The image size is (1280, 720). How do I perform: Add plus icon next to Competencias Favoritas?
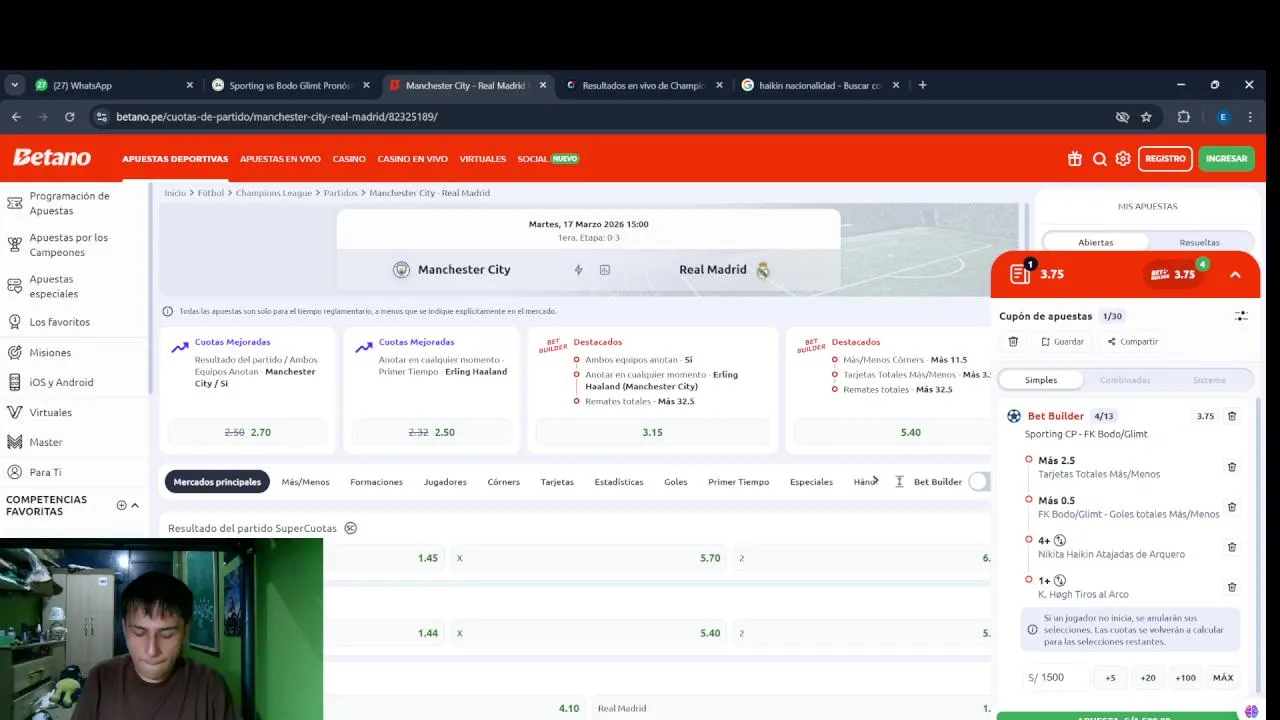pyautogui.click(x=121, y=505)
